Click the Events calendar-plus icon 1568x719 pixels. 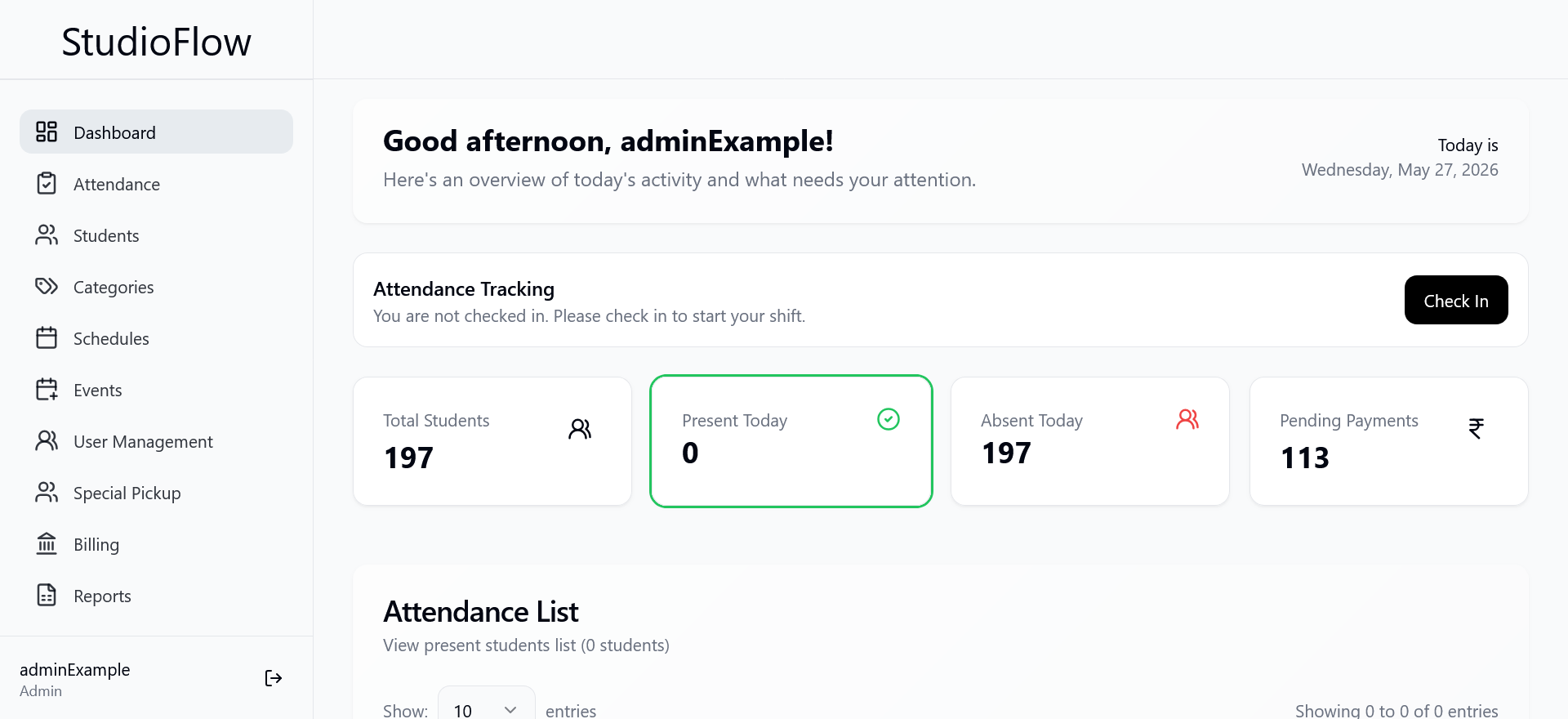pos(47,389)
